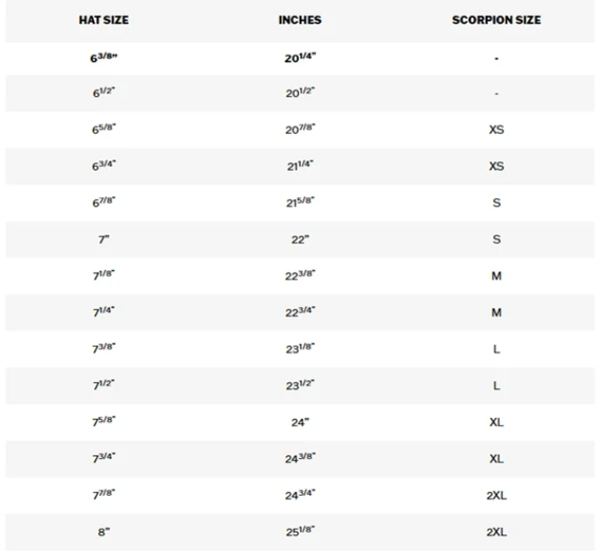Click 2XL in the 24 3/4" row
Image resolution: width=602 pixels, height=558 pixels.
[x=496, y=495]
